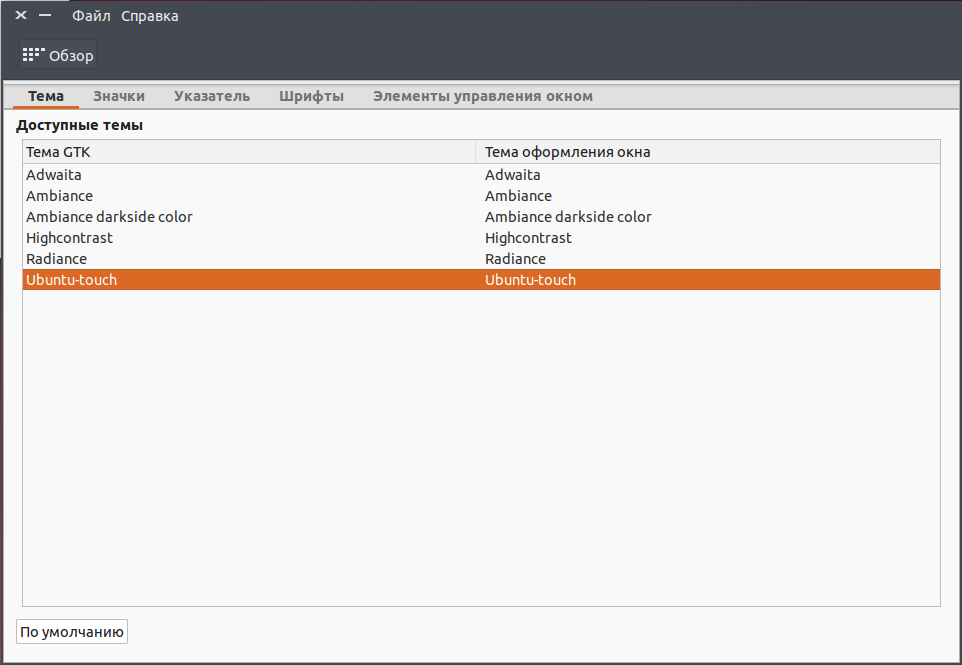Open Элементы управления окном tab

(x=483, y=96)
